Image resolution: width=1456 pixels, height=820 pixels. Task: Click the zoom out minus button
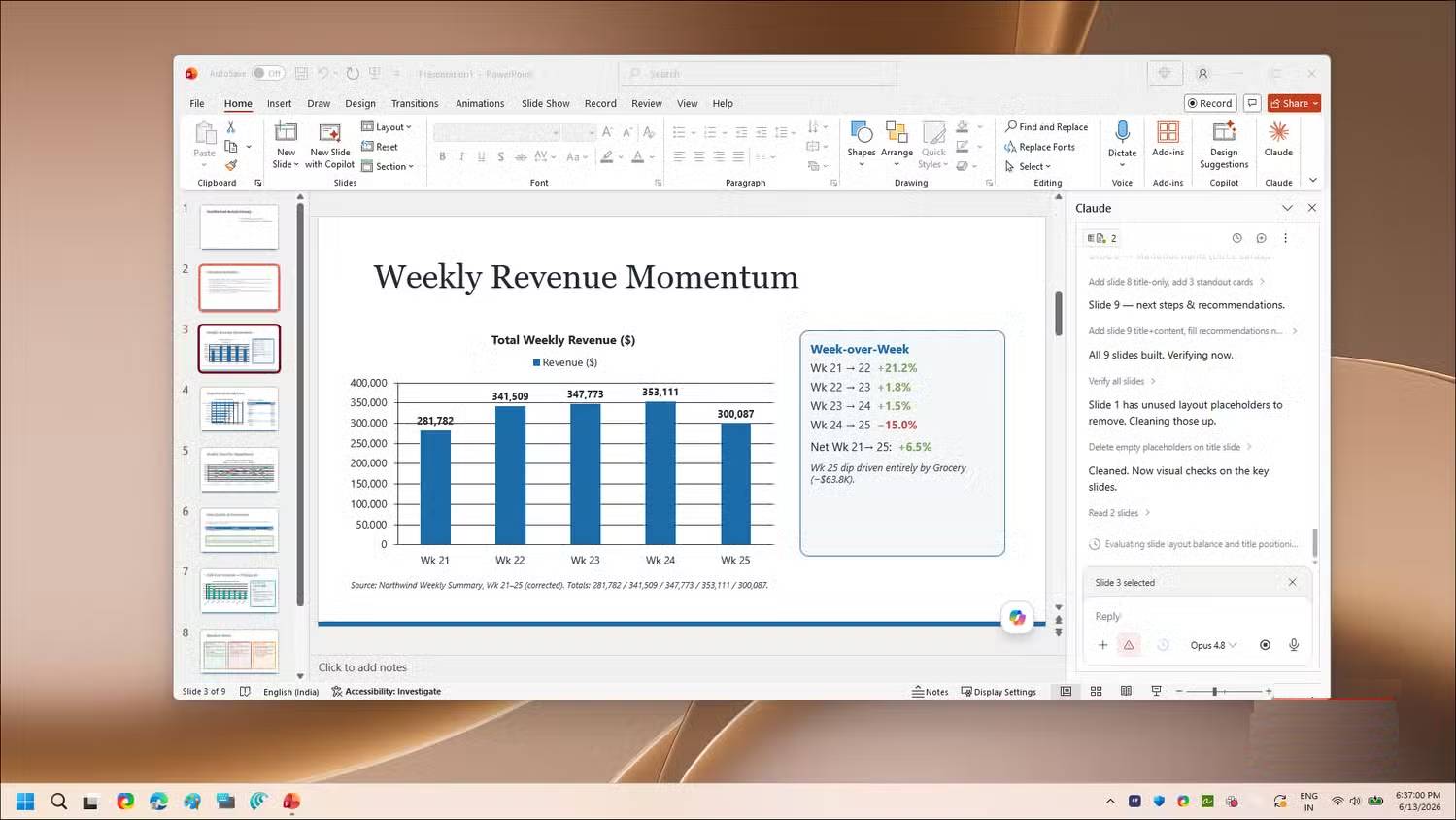(1179, 692)
